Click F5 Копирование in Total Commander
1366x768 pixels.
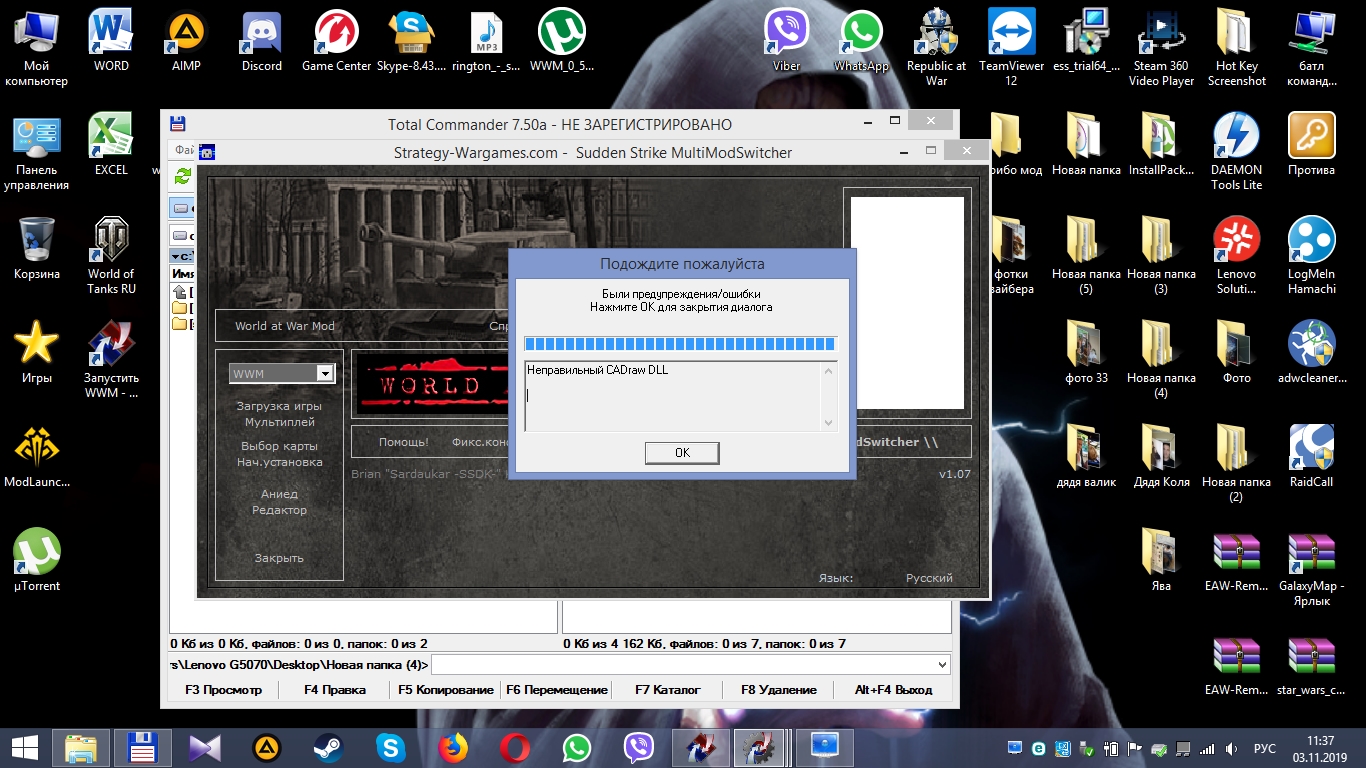446,690
